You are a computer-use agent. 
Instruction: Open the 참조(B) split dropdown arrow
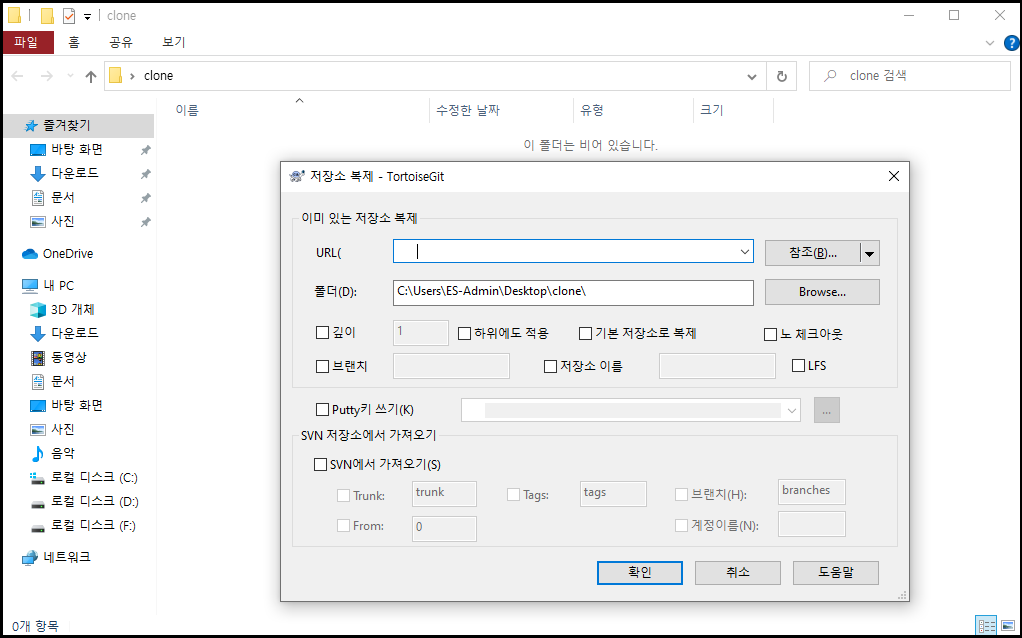click(869, 254)
